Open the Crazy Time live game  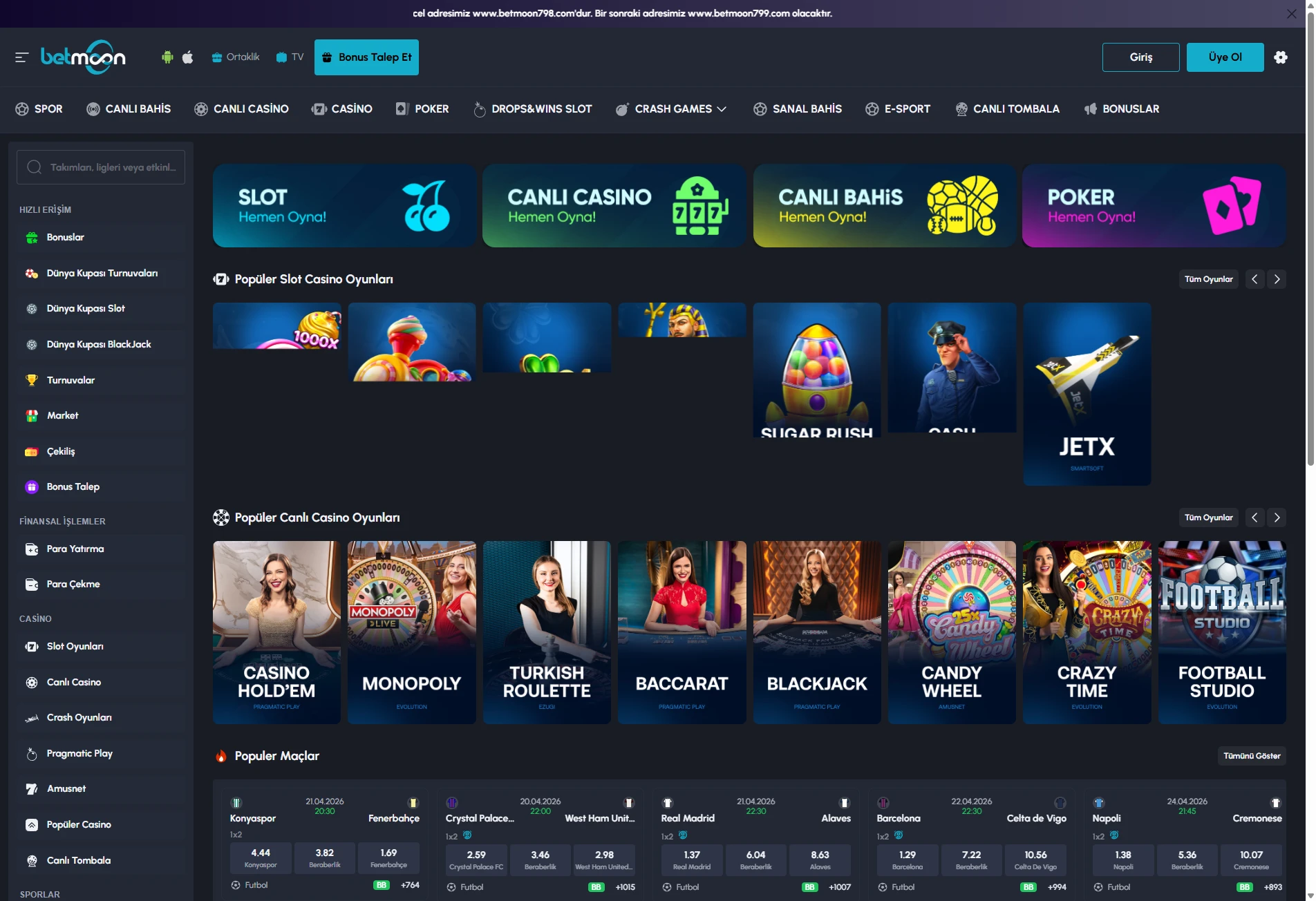pyautogui.click(x=1087, y=632)
